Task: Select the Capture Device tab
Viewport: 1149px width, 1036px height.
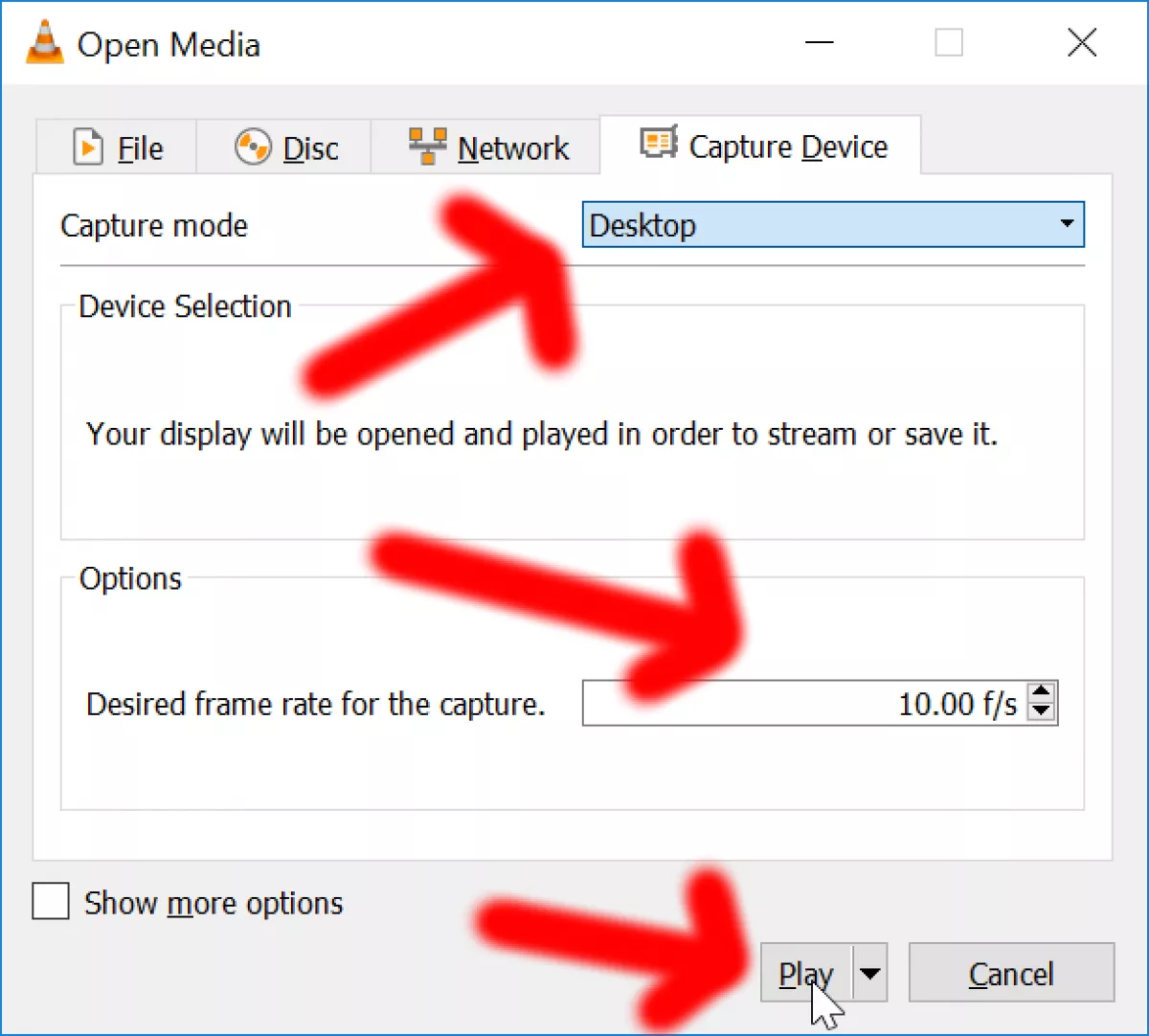Action: tap(760, 145)
